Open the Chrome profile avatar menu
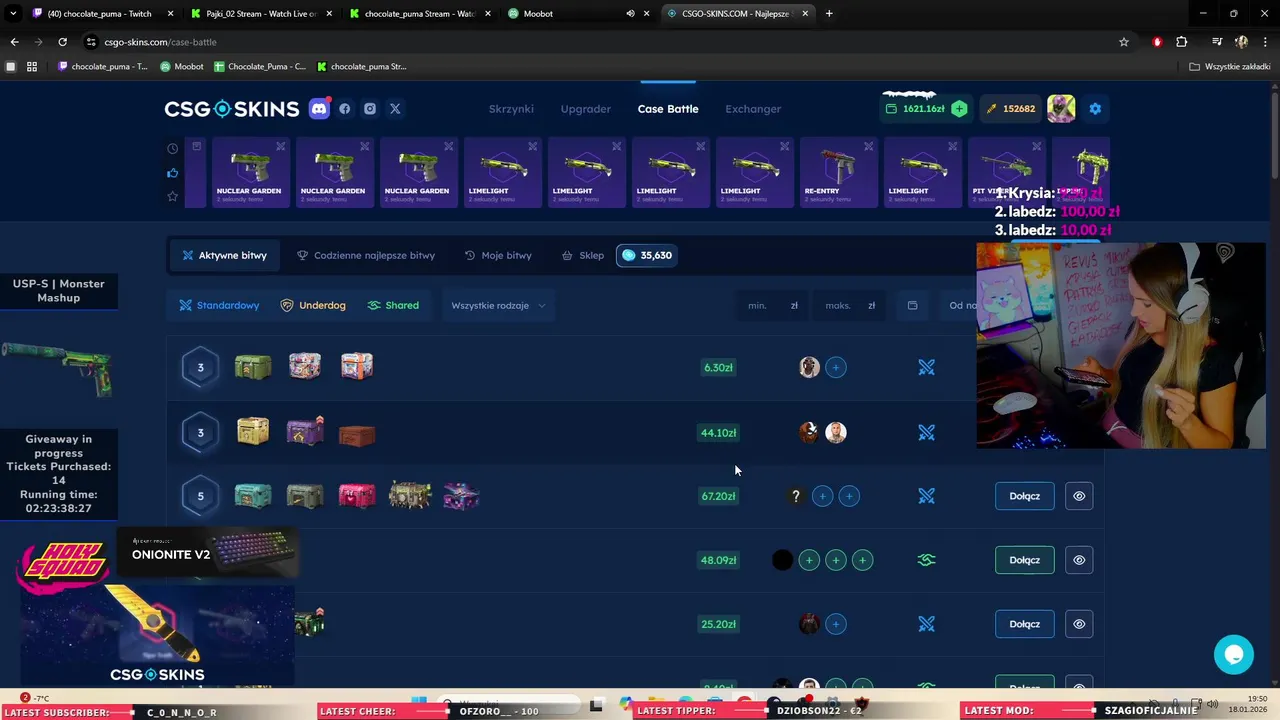Image resolution: width=1280 pixels, height=720 pixels. pyautogui.click(x=1241, y=42)
